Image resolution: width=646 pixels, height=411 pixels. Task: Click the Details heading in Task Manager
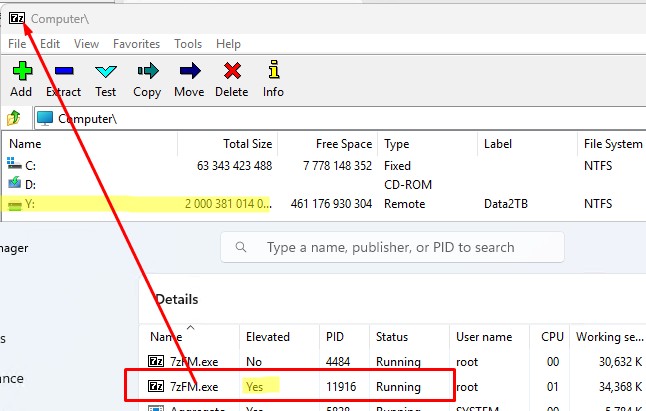point(177,299)
